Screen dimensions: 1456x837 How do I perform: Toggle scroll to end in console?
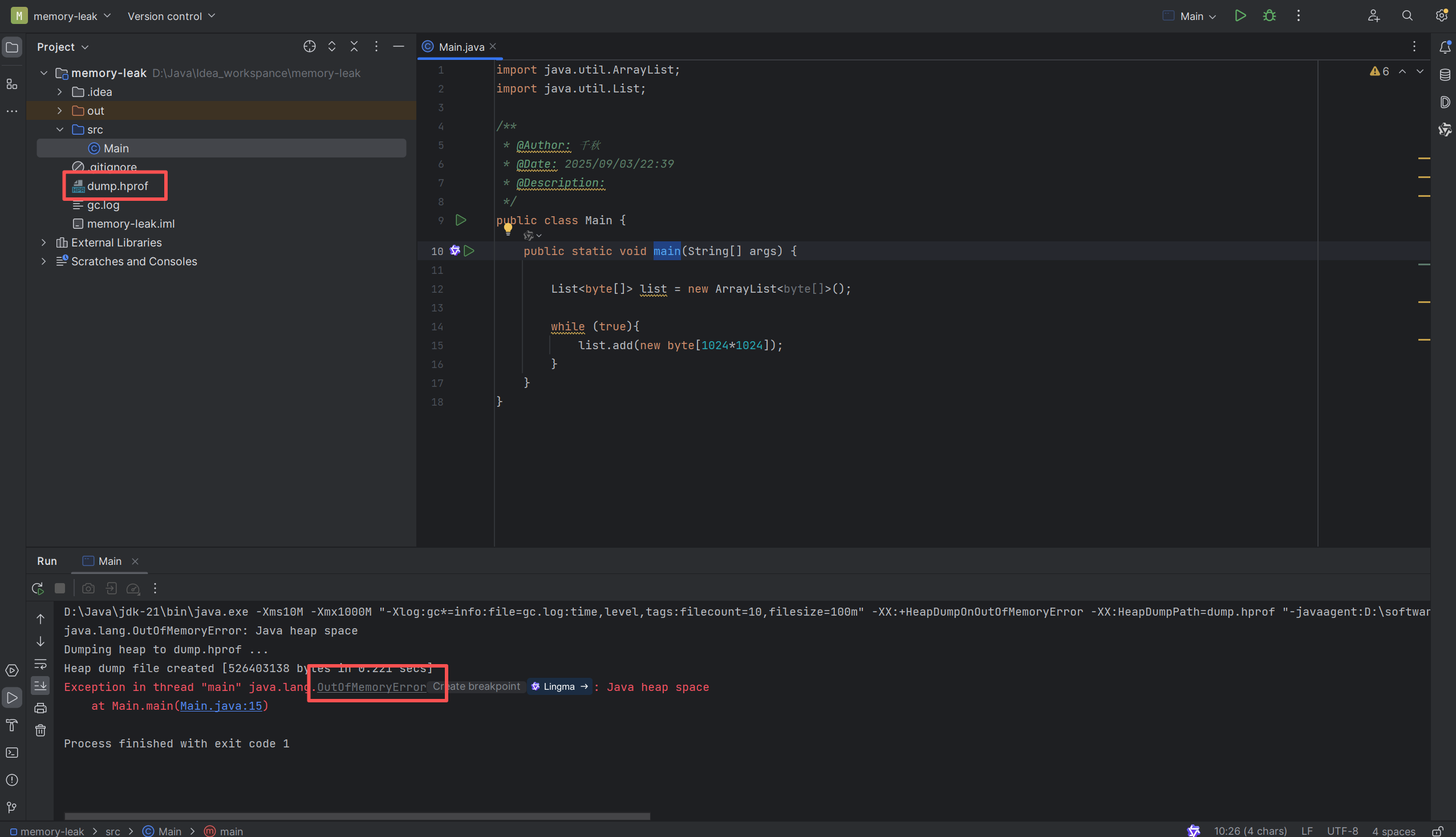(x=40, y=686)
